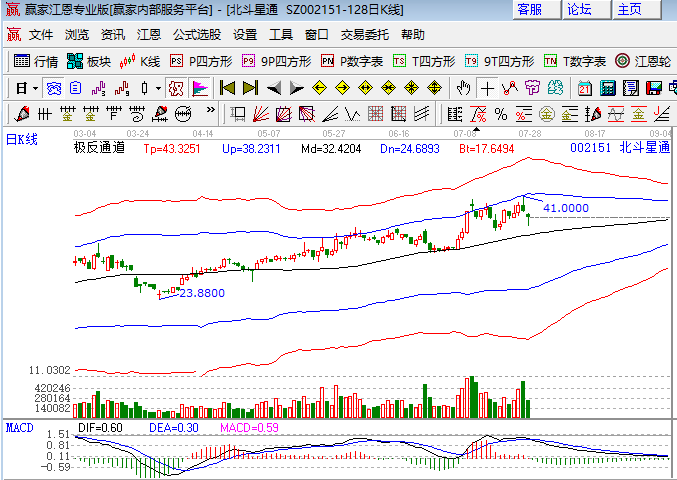This screenshot has height=480, width=677.
Task: Open the 窗口 menu
Action: coord(316,35)
